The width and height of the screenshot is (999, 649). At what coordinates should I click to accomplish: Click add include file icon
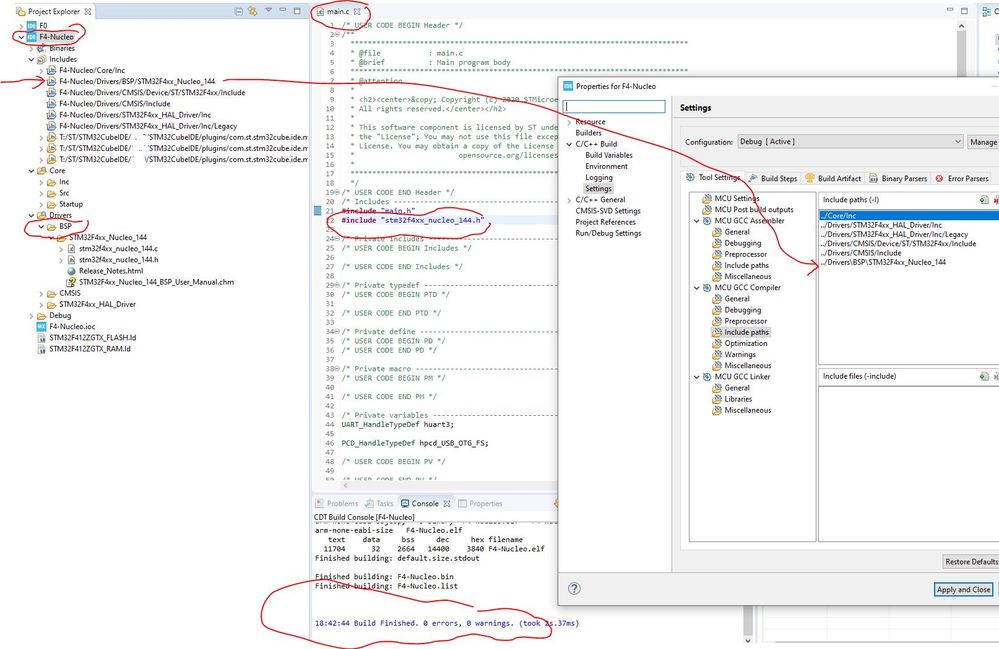click(x=984, y=376)
